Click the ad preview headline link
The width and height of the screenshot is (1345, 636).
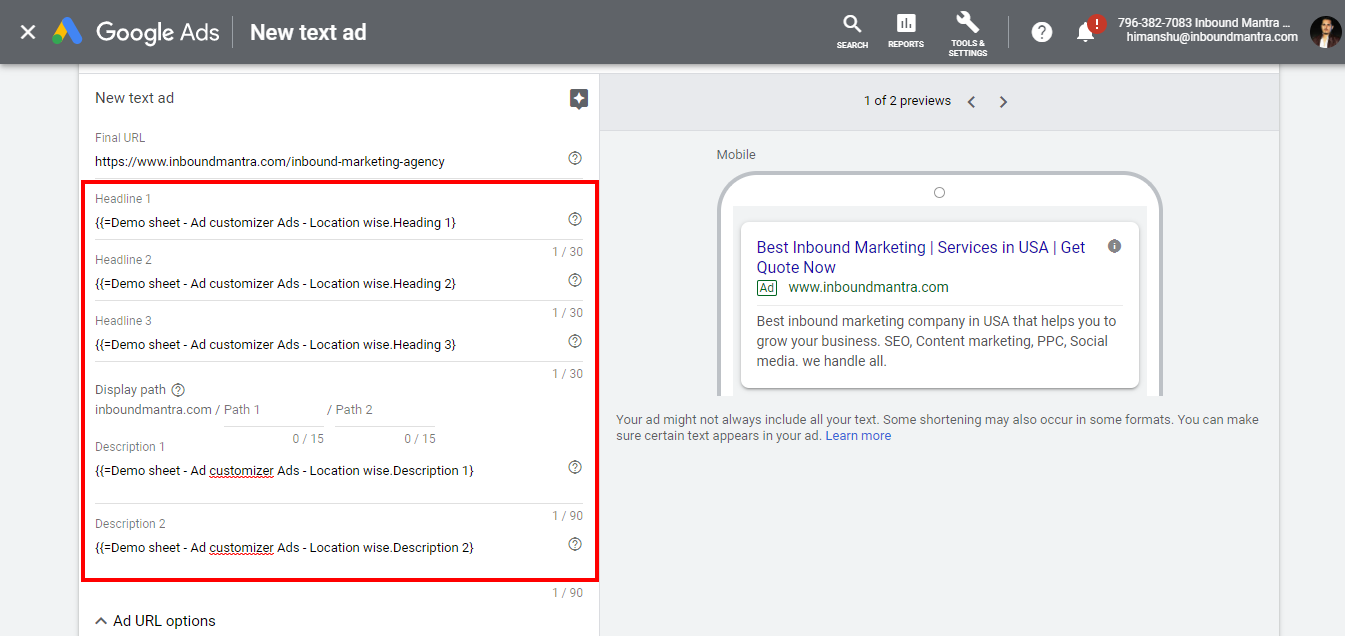coord(920,257)
